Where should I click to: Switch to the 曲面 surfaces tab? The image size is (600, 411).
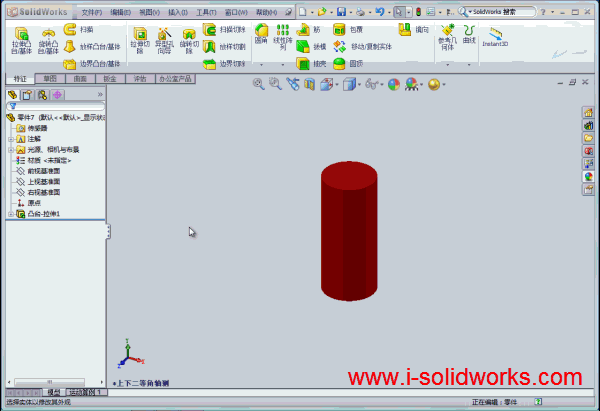80,79
